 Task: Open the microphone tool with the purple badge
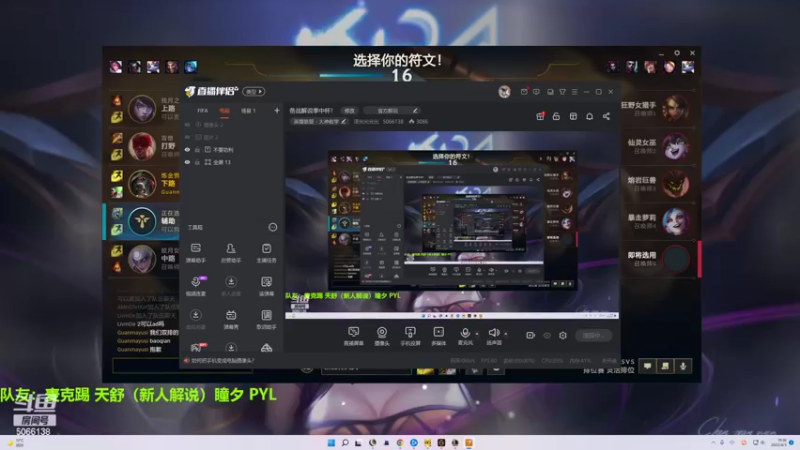point(196,286)
